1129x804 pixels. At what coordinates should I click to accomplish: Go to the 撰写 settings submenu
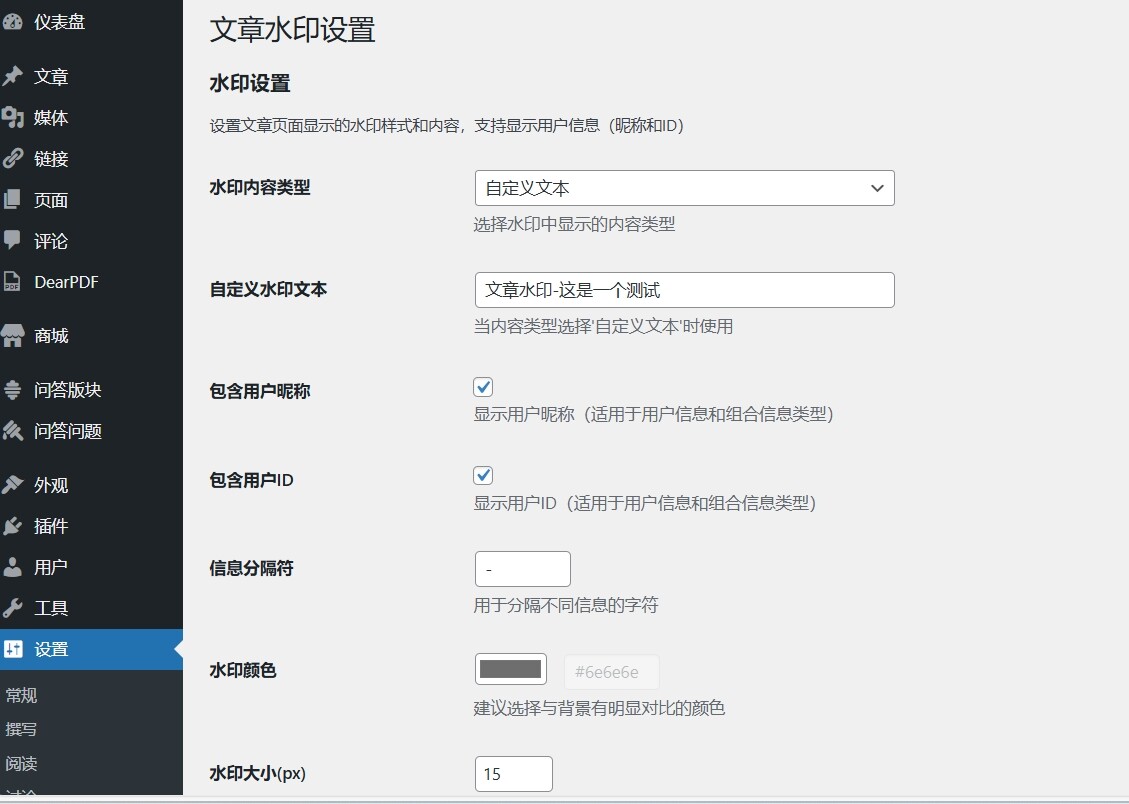click(22, 729)
